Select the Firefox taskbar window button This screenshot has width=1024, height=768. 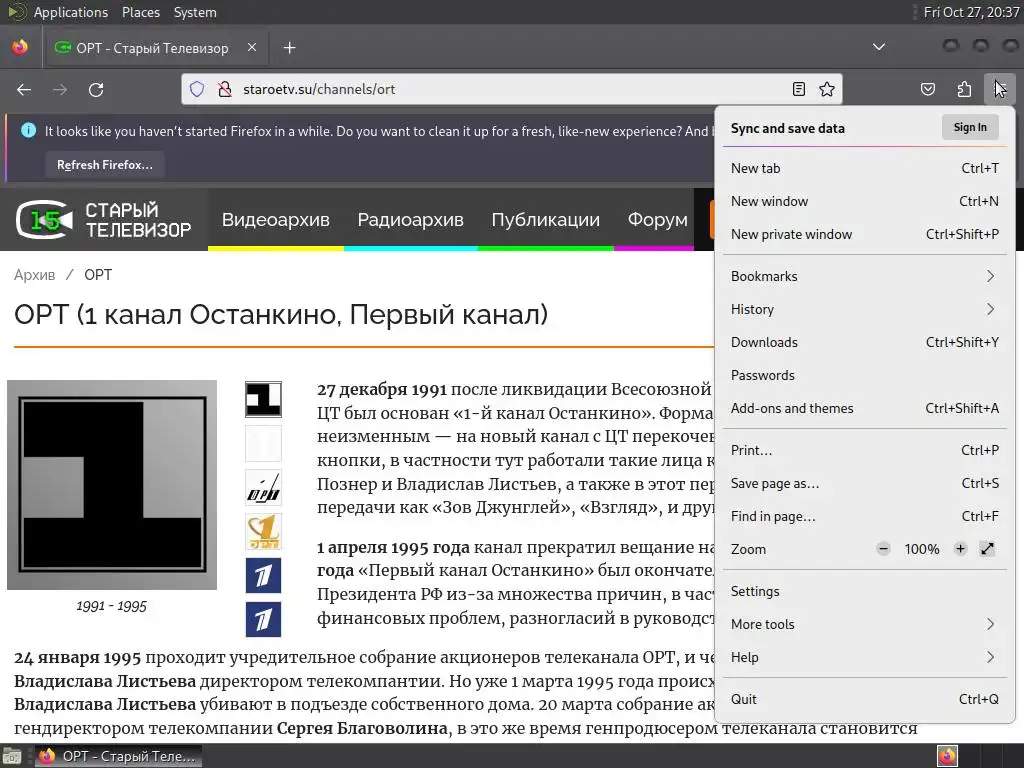pos(118,756)
